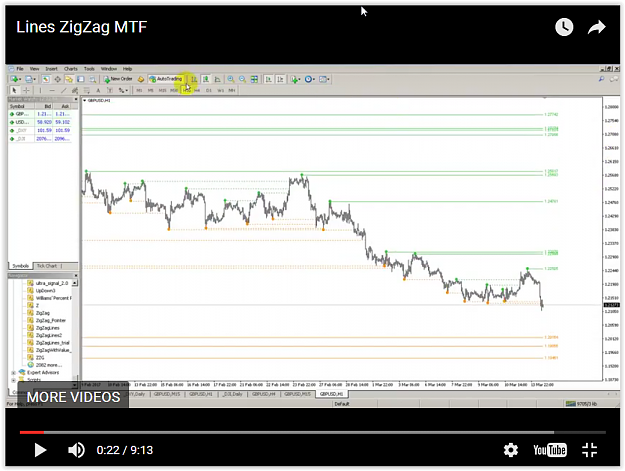Exit fullscreen in the video player
Image resolution: width=625 pixels, height=471 pixels.
pos(589,450)
